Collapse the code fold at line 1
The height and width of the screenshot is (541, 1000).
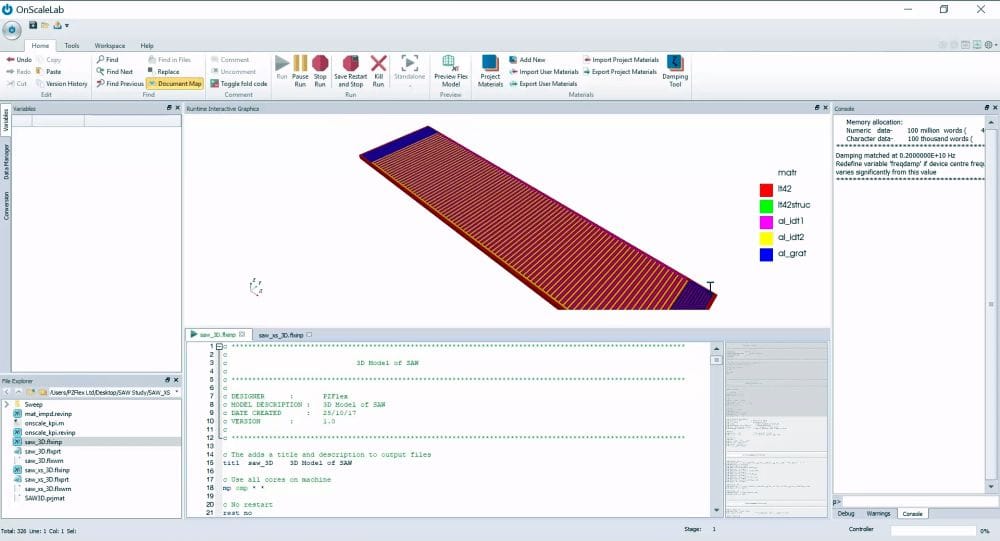(x=219, y=346)
